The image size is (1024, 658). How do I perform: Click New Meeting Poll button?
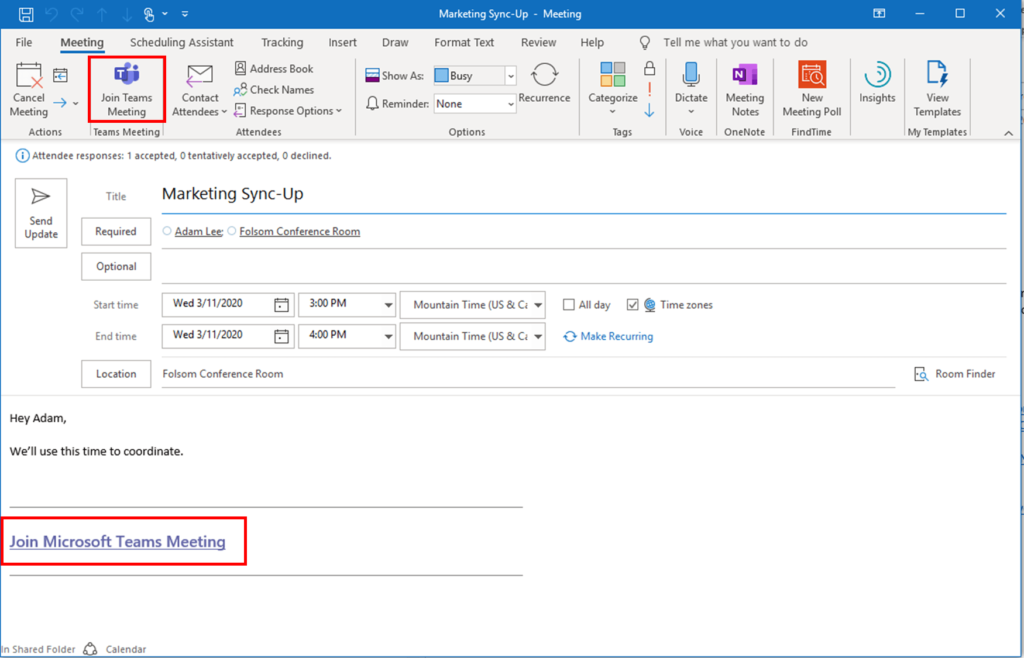(x=812, y=90)
